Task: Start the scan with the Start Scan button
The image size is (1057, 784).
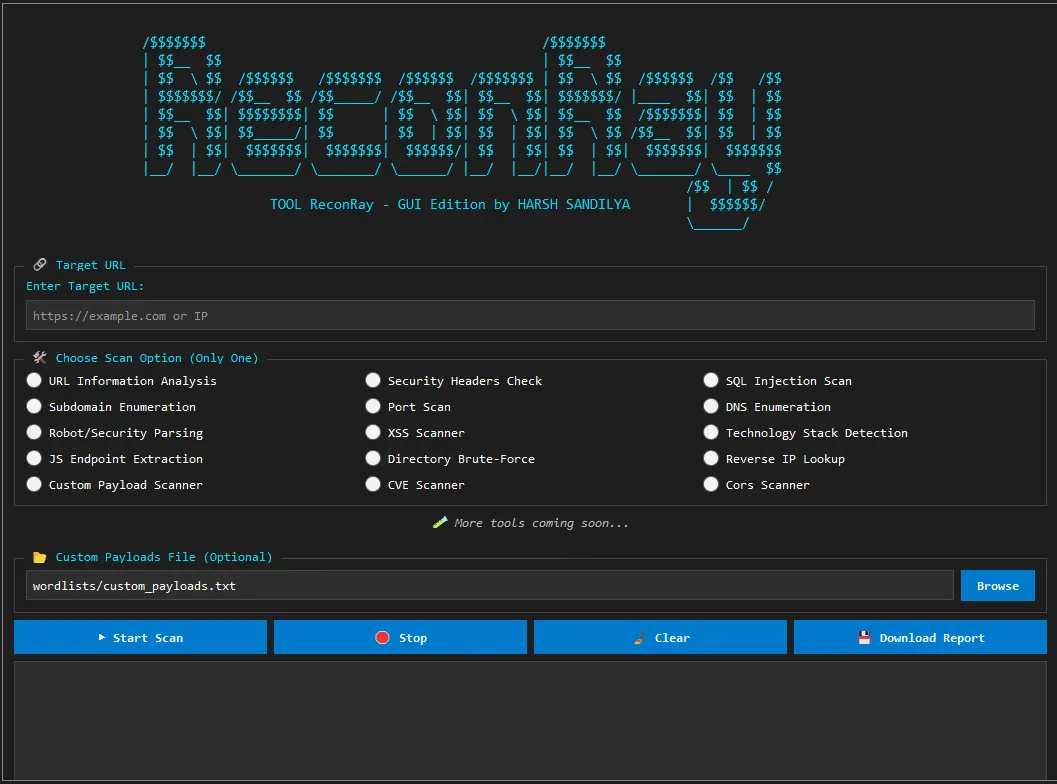Action: [x=141, y=638]
